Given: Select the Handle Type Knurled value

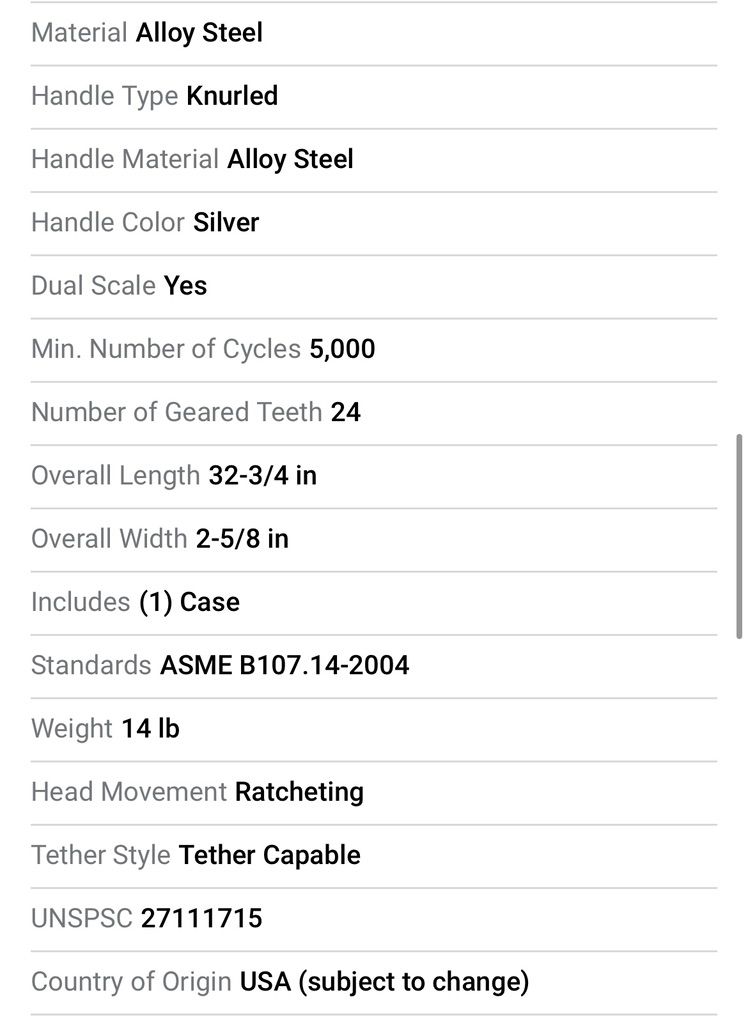Looking at the screenshot, I should coord(232,96).
